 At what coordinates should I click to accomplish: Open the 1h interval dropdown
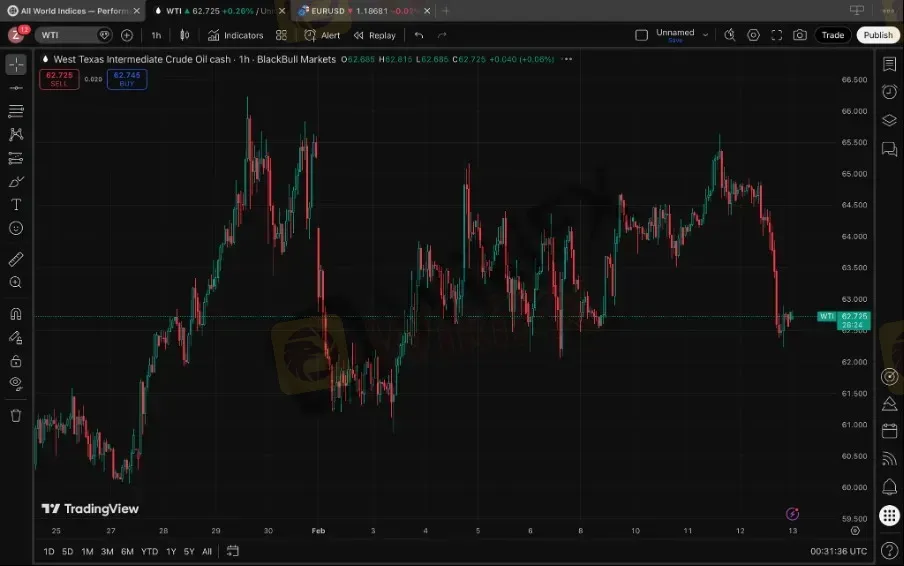coord(156,35)
